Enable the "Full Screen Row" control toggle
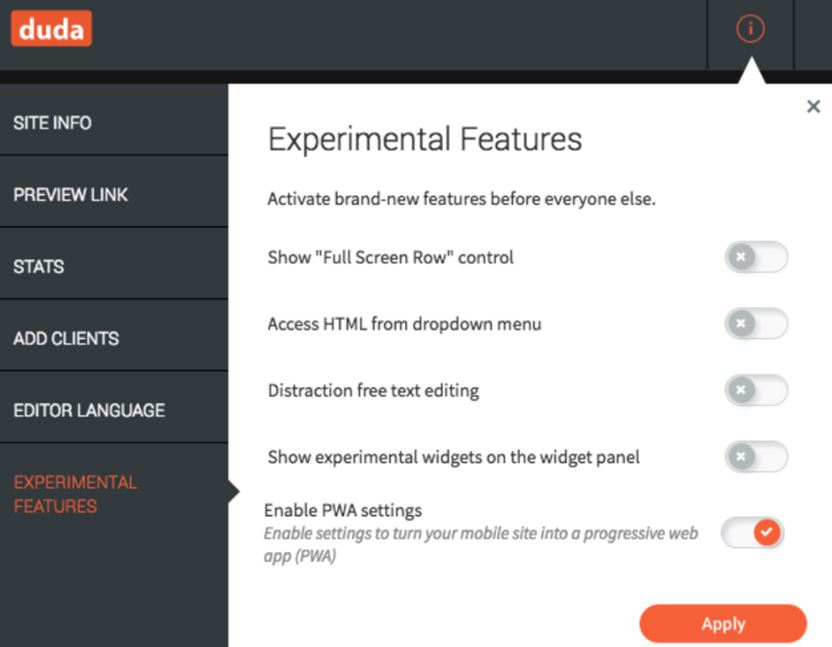832x647 pixels. pos(756,257)
